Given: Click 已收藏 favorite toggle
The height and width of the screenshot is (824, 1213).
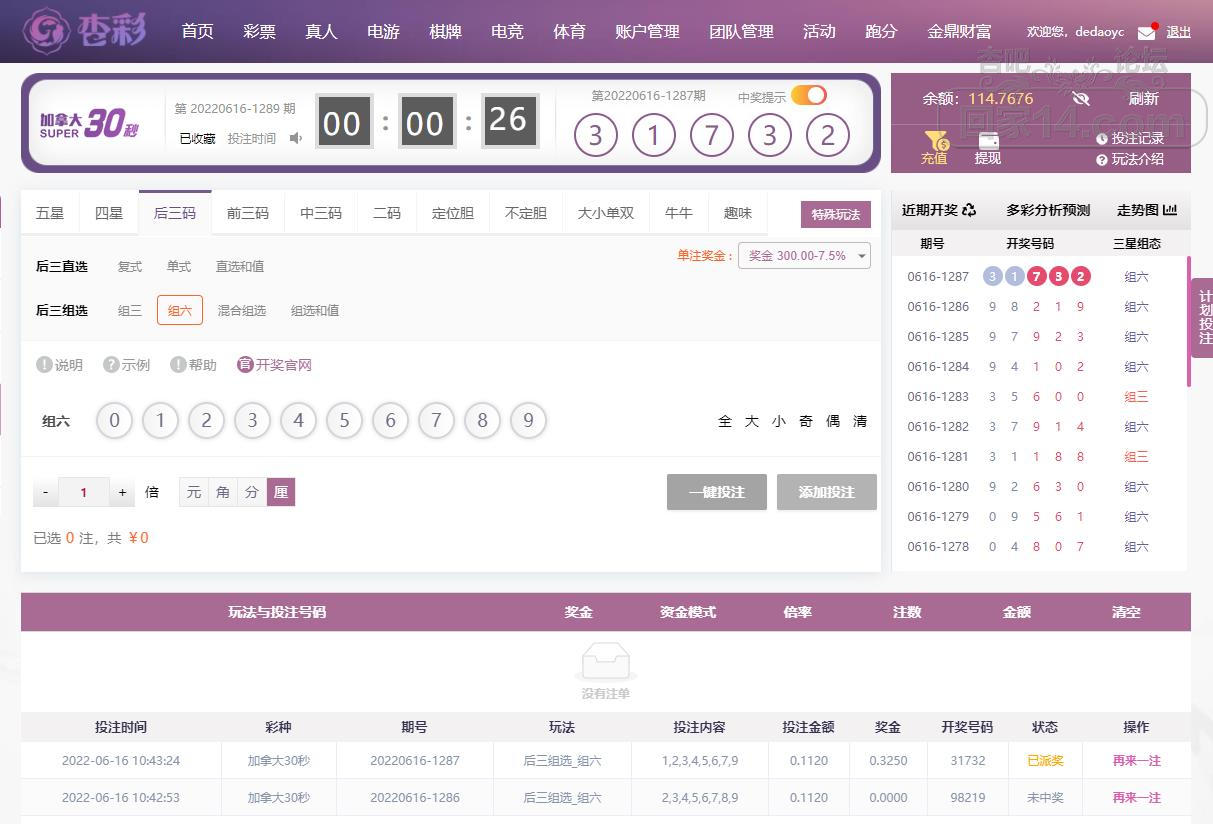Looking at the screenshot, I should tap(197, 138).
